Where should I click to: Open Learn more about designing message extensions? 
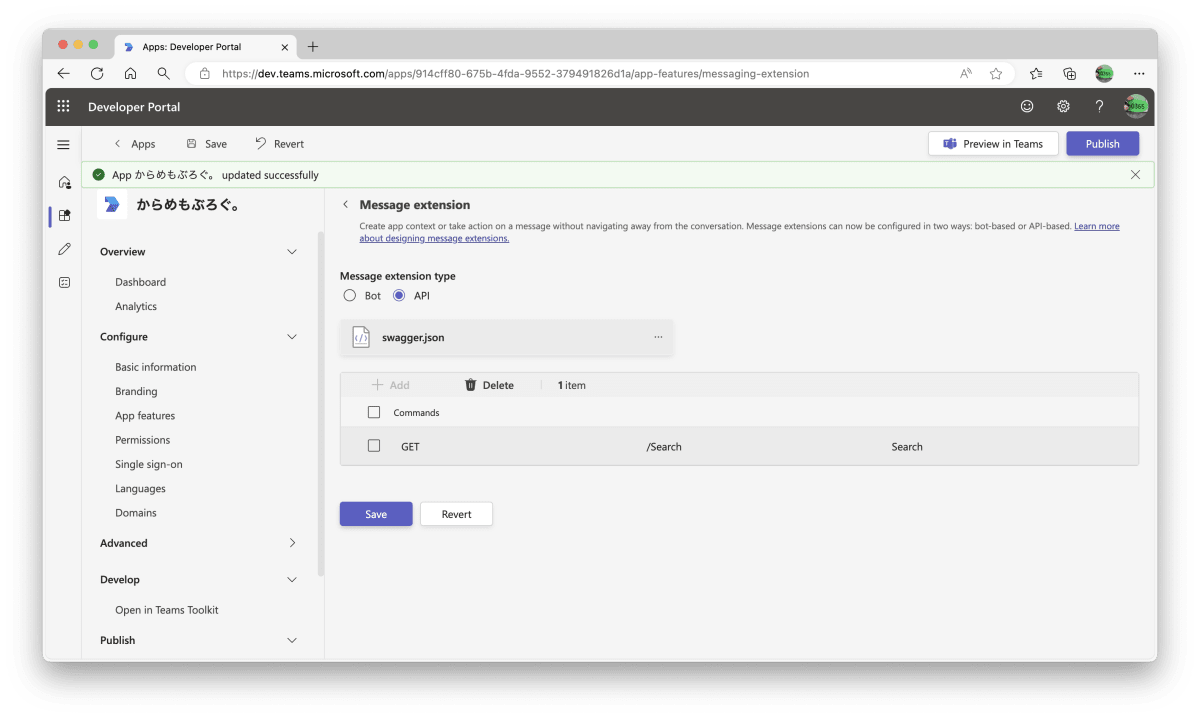point(1096,226)
